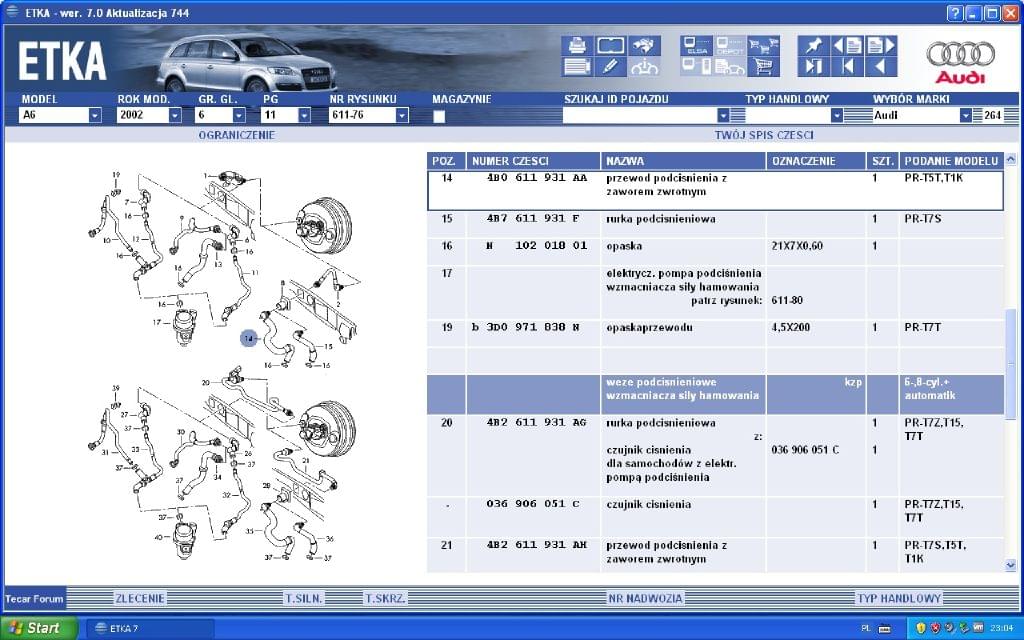Click the skip-to-first arrow icon

[847, 66]
